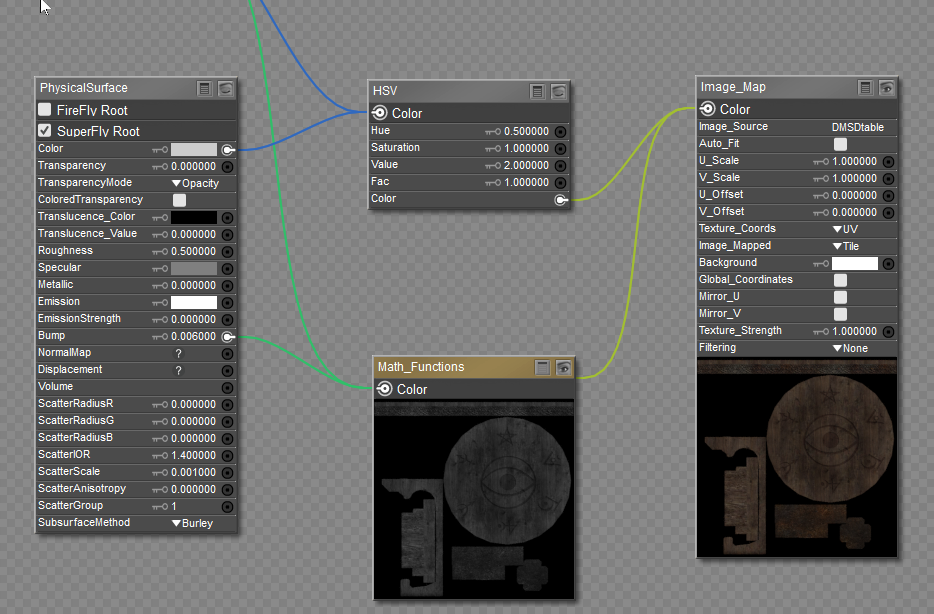Click the Image_Map texture preview thumbnail
The image size is (934, 614).
coord(797,457)
